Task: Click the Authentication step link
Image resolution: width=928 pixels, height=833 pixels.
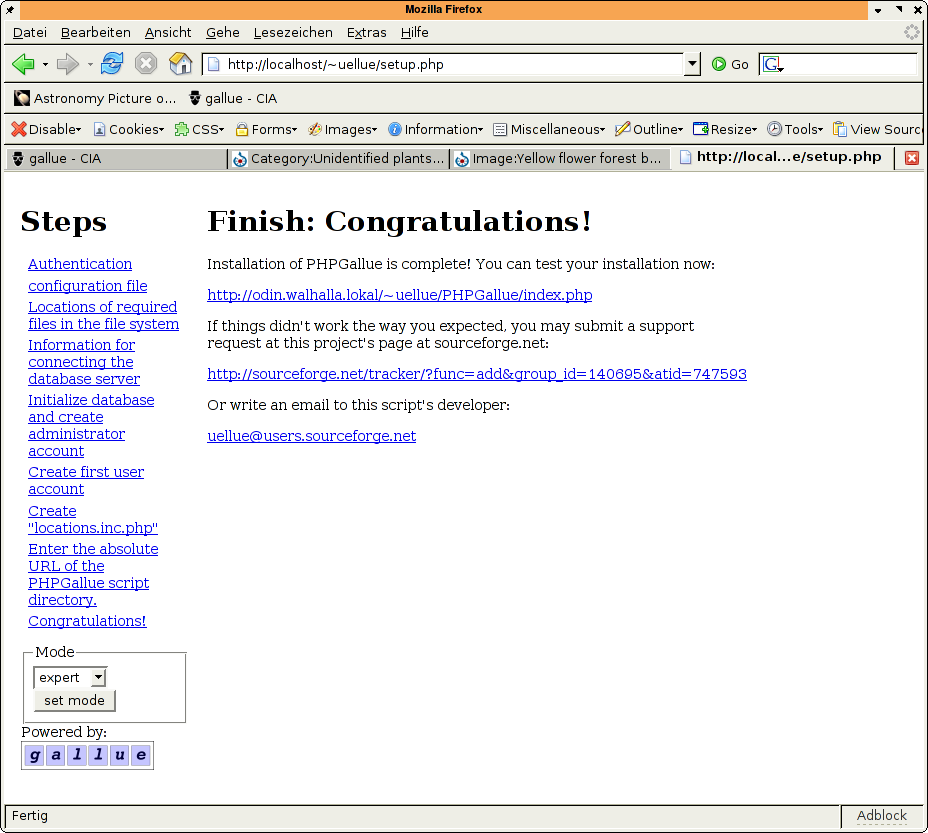Action: click(x=80, y=264)
